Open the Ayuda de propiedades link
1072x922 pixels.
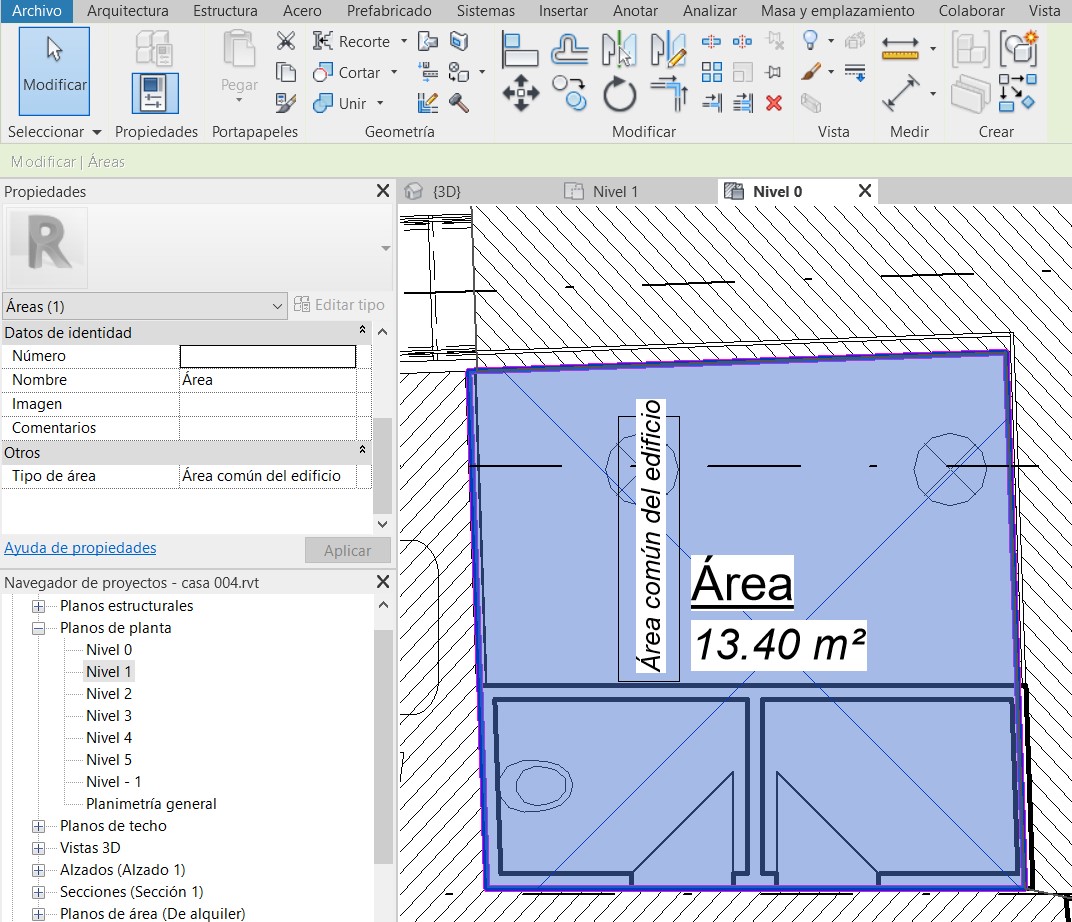click(80, 548)
